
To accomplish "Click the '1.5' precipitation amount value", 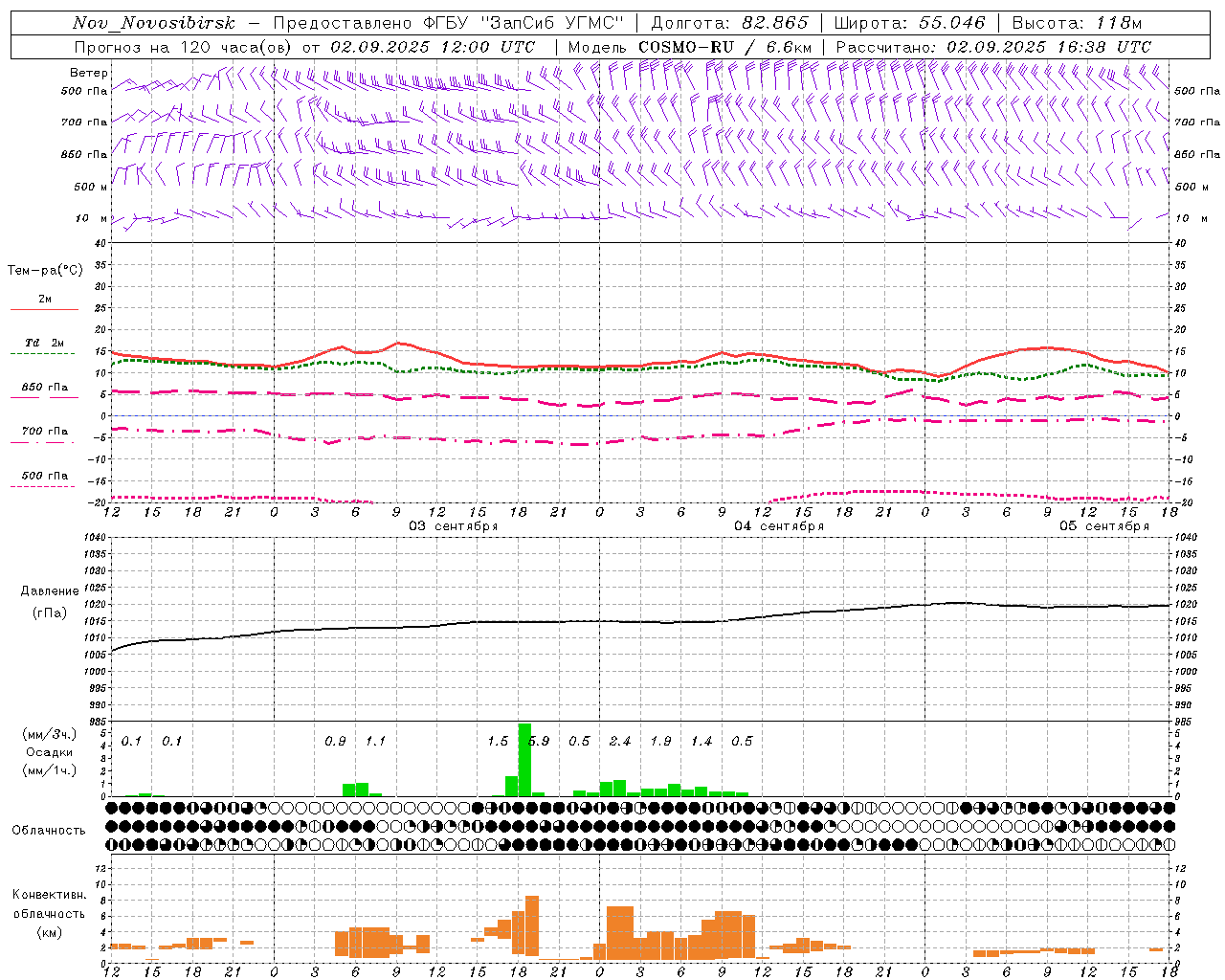I will click(498, 741).
